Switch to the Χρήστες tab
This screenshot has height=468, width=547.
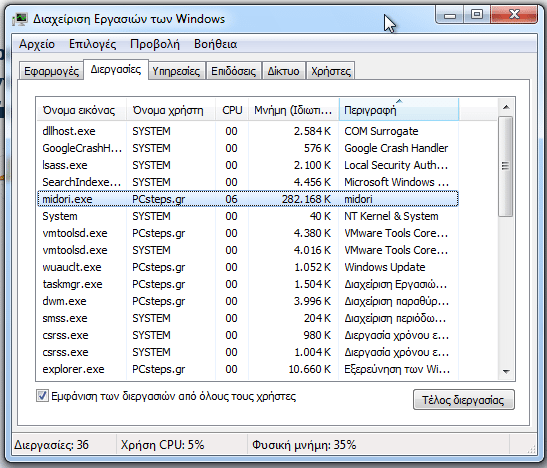click(x=331, y=71)
